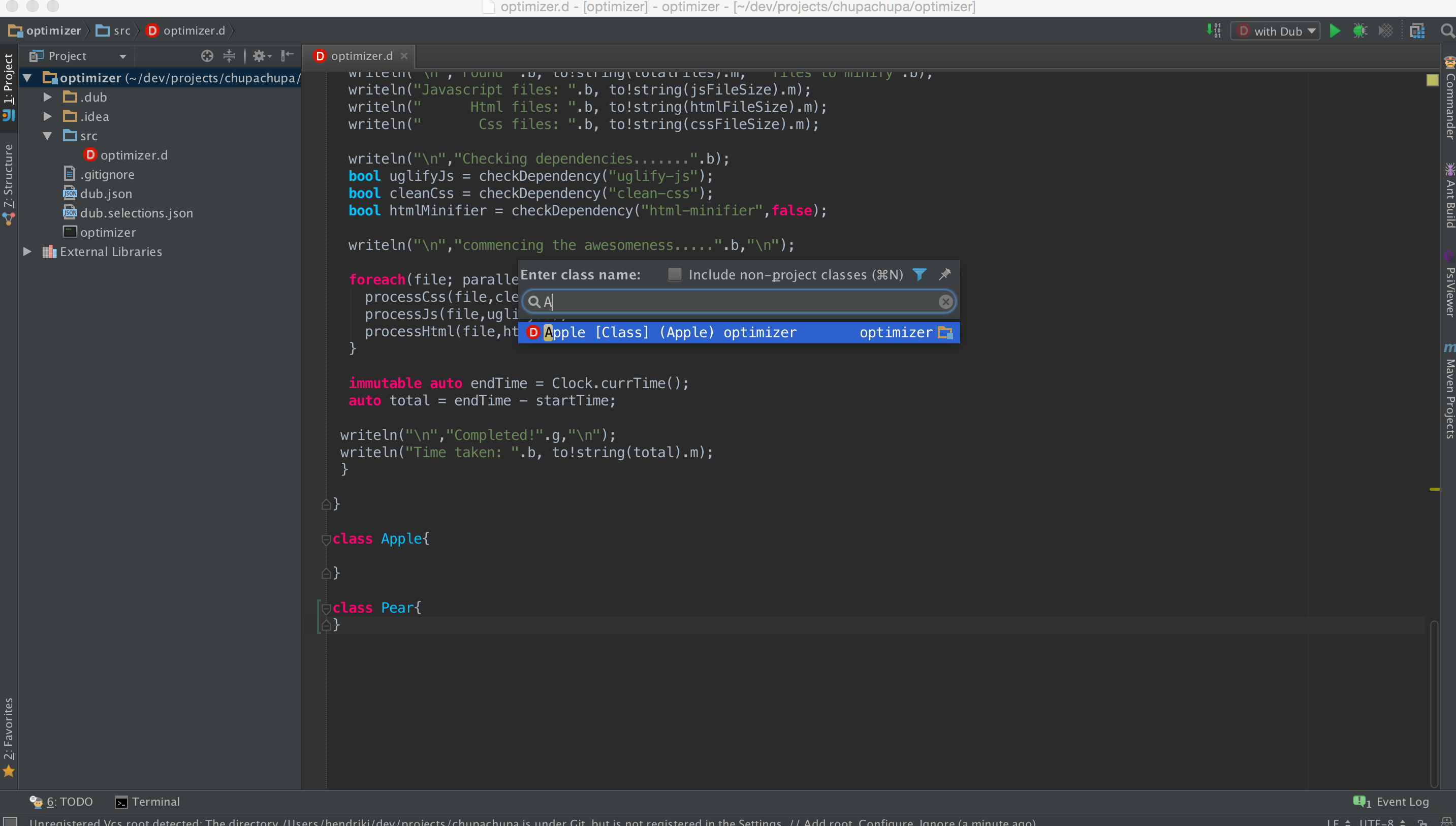Hide the Project tool window
Image resolution: width=1456 pixels, height=826 pixels.
coord(288,55)
